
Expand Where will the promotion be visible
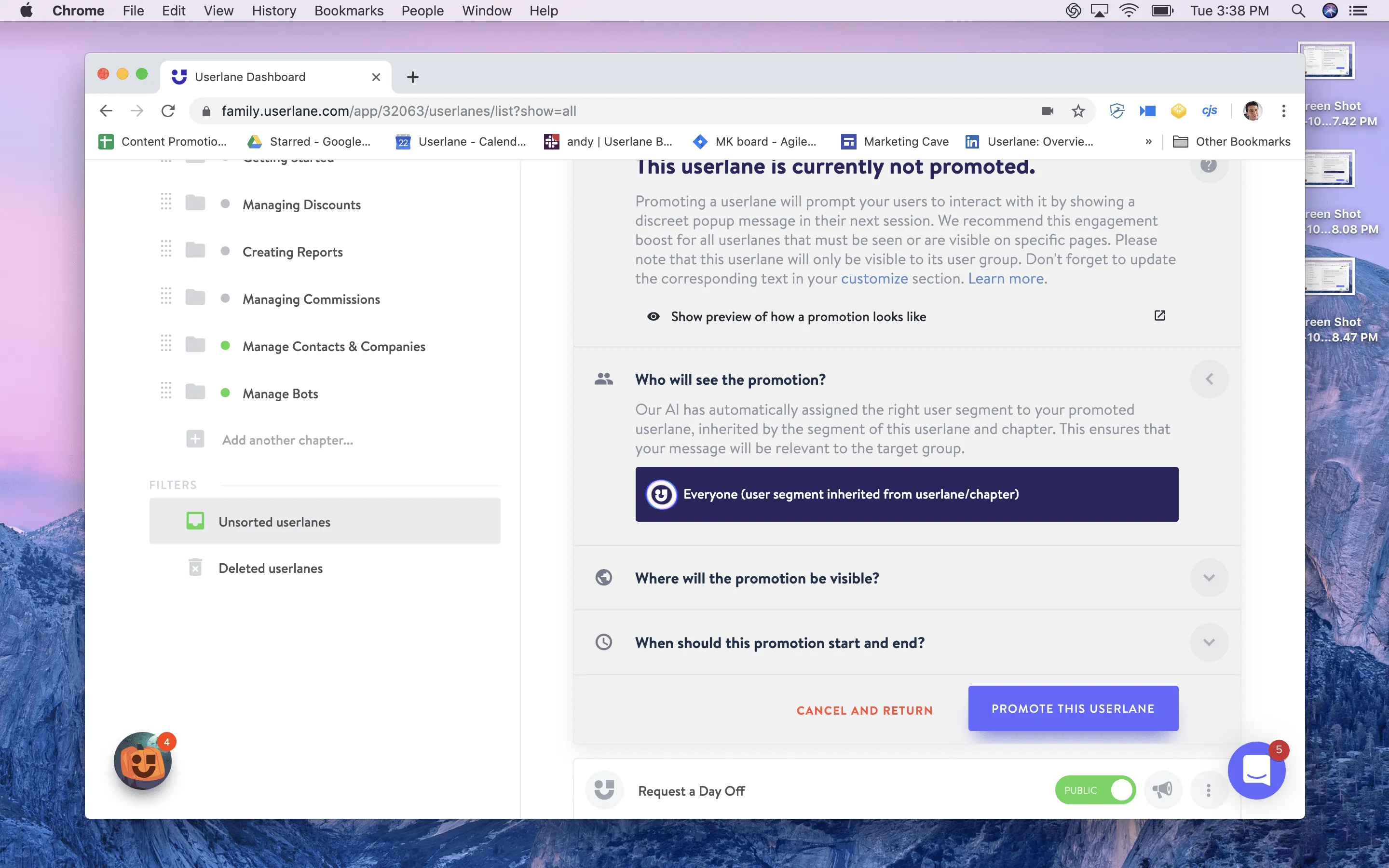[1209, 578]
